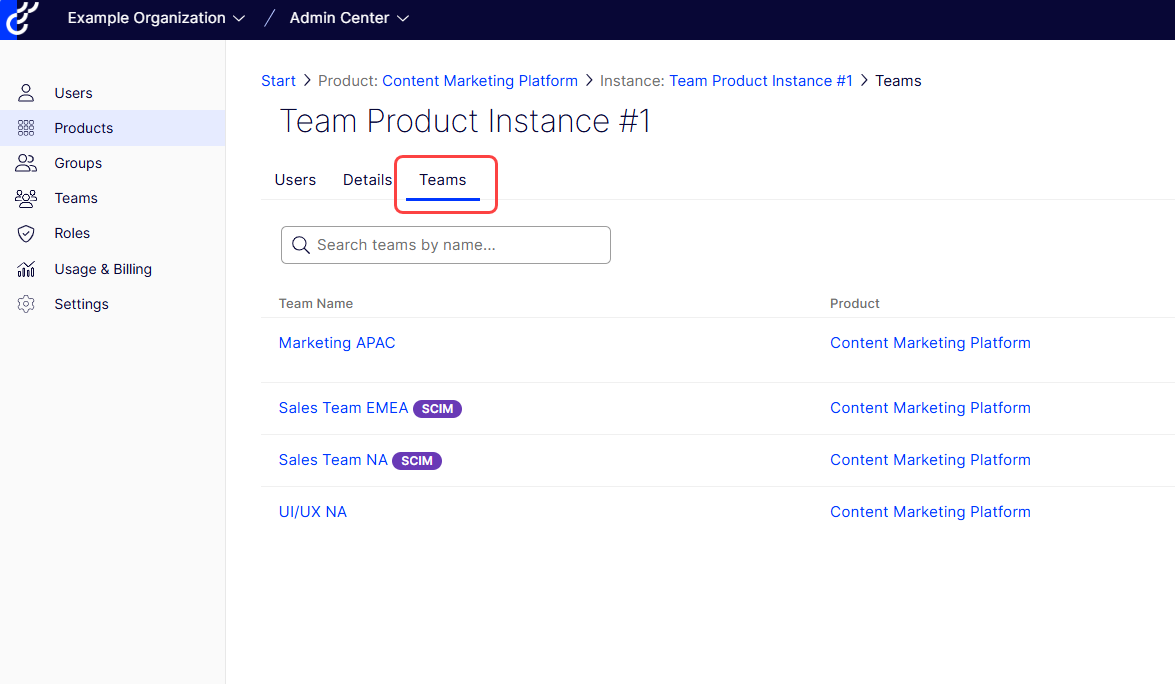
Task: Open the Details tab
Action: click(367, 180)
